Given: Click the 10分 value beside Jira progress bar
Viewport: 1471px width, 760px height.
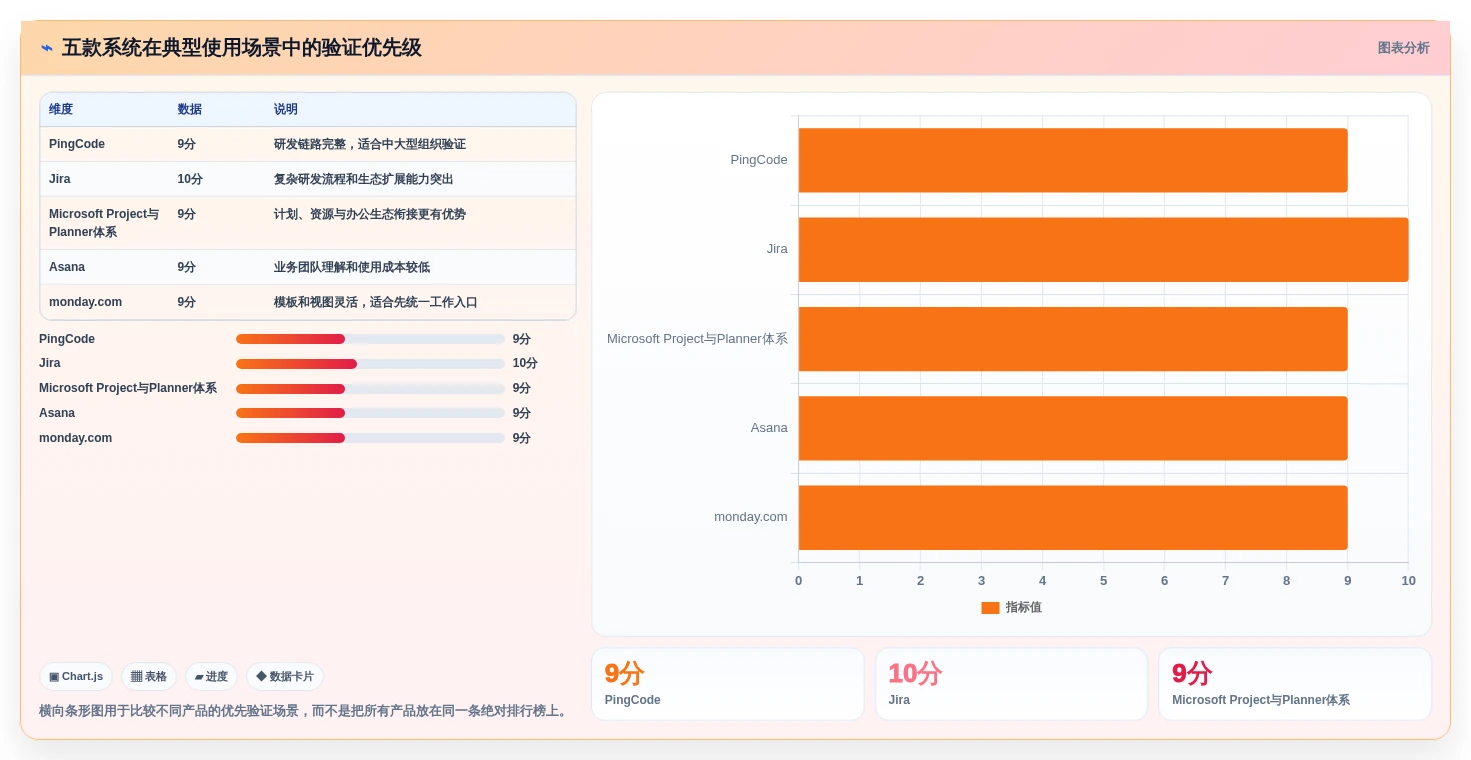Looking at the screenshot, I should tap(525, 364).
